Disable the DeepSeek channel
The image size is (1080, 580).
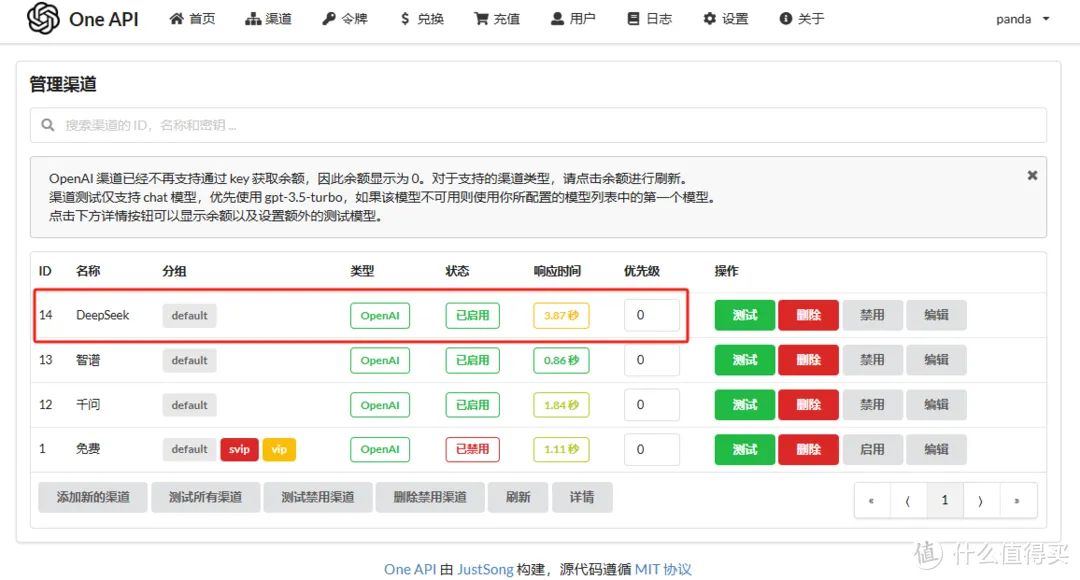872,315
